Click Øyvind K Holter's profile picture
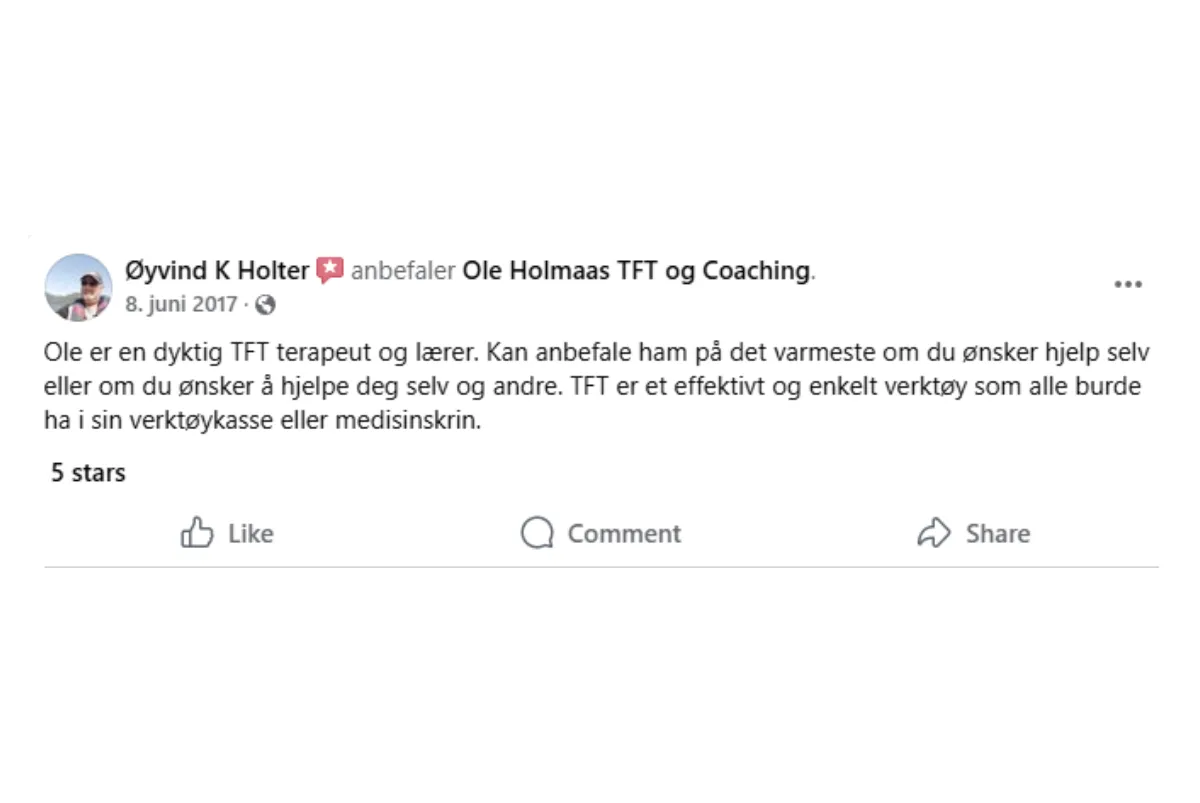 point(78,287)
